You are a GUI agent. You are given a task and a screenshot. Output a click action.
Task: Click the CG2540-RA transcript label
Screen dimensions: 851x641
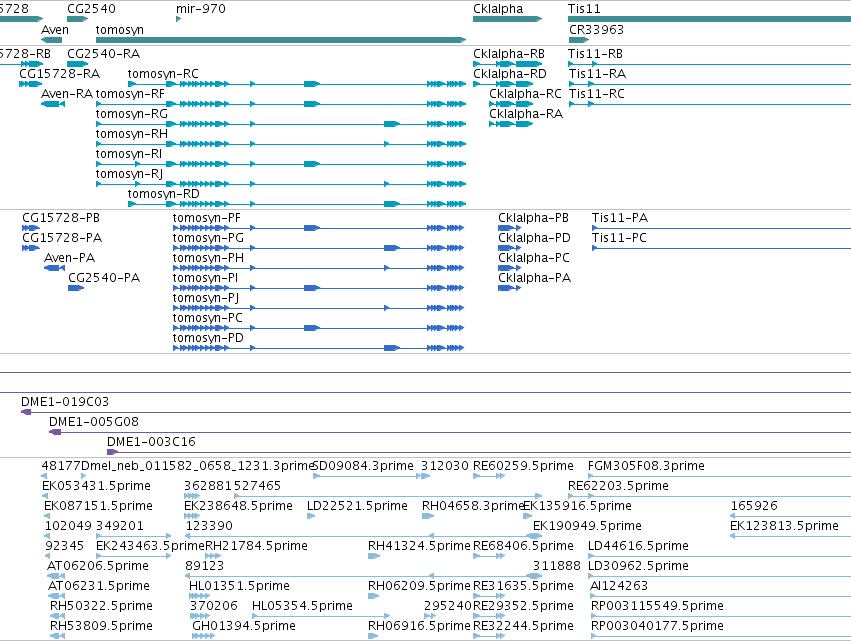pyautogui.click(x=104, y=54)
